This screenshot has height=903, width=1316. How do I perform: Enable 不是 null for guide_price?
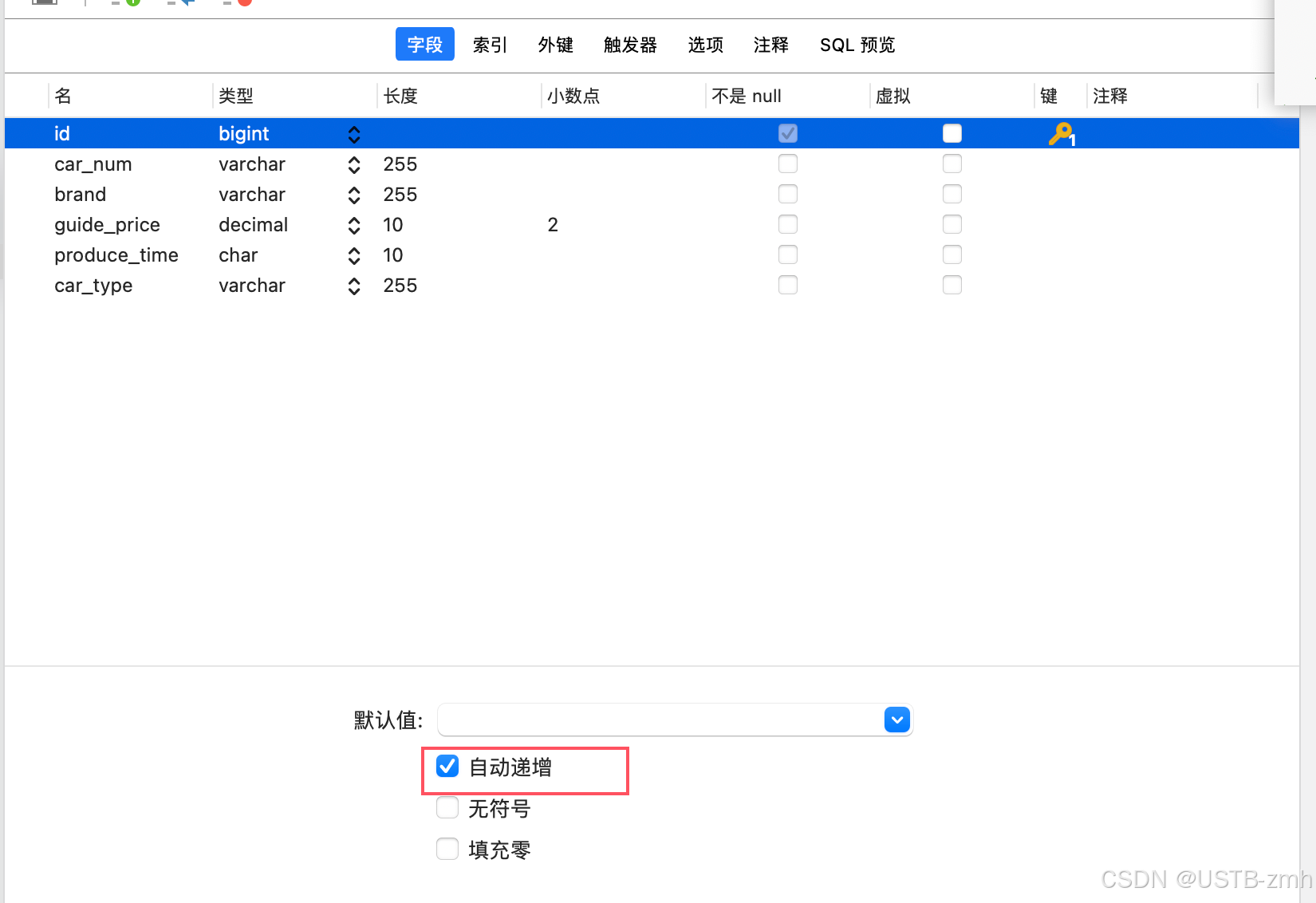click(788, 224)
